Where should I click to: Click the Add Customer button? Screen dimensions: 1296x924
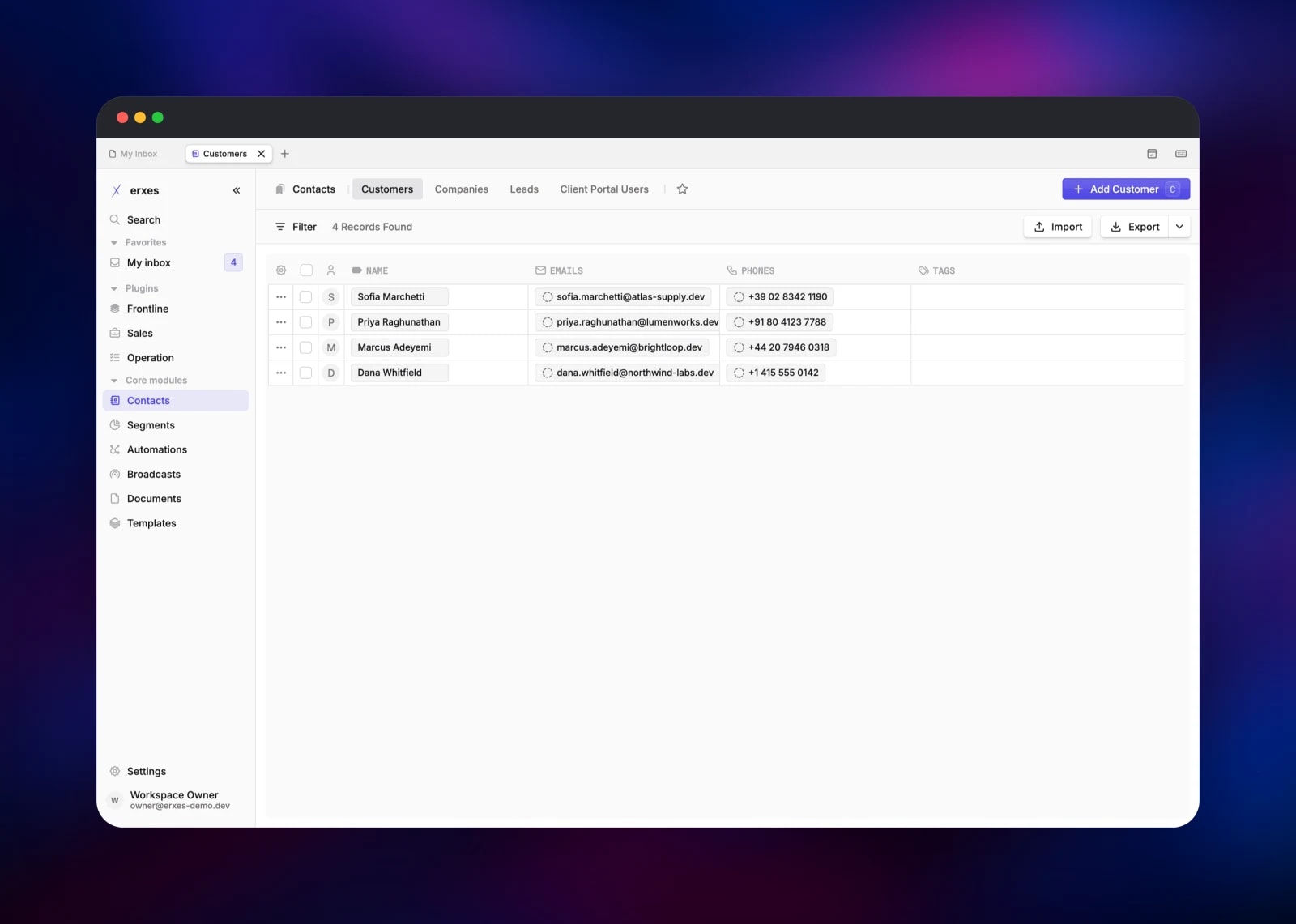[x=1126, y=189]
